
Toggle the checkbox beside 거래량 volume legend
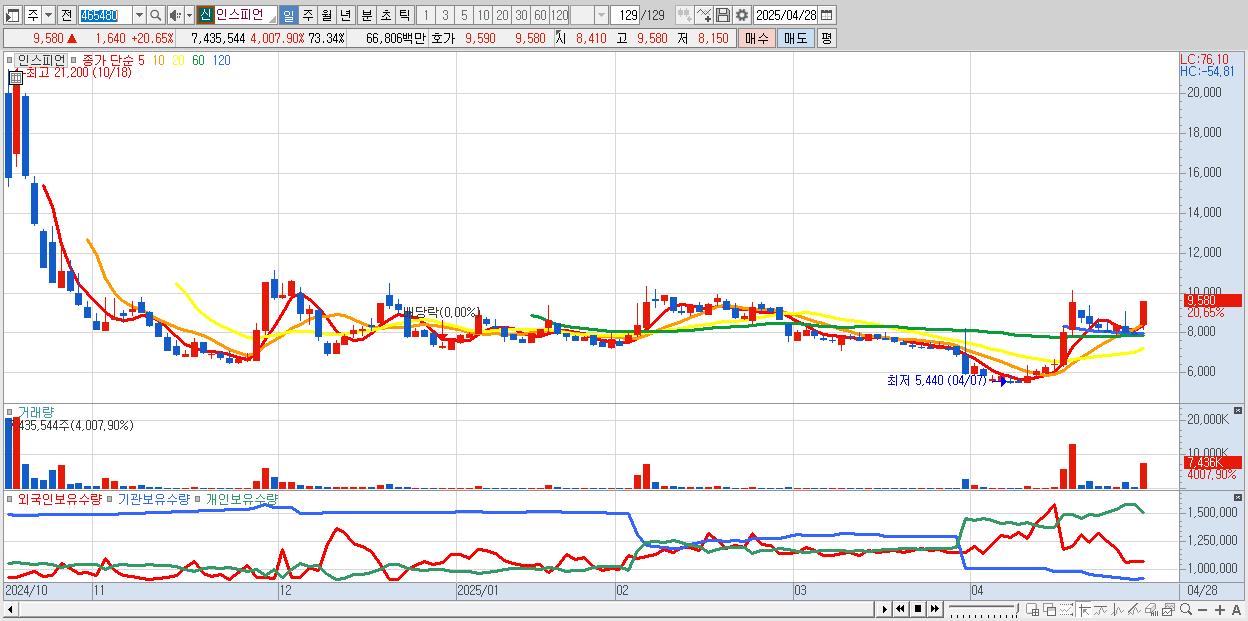tap(12, 411)
